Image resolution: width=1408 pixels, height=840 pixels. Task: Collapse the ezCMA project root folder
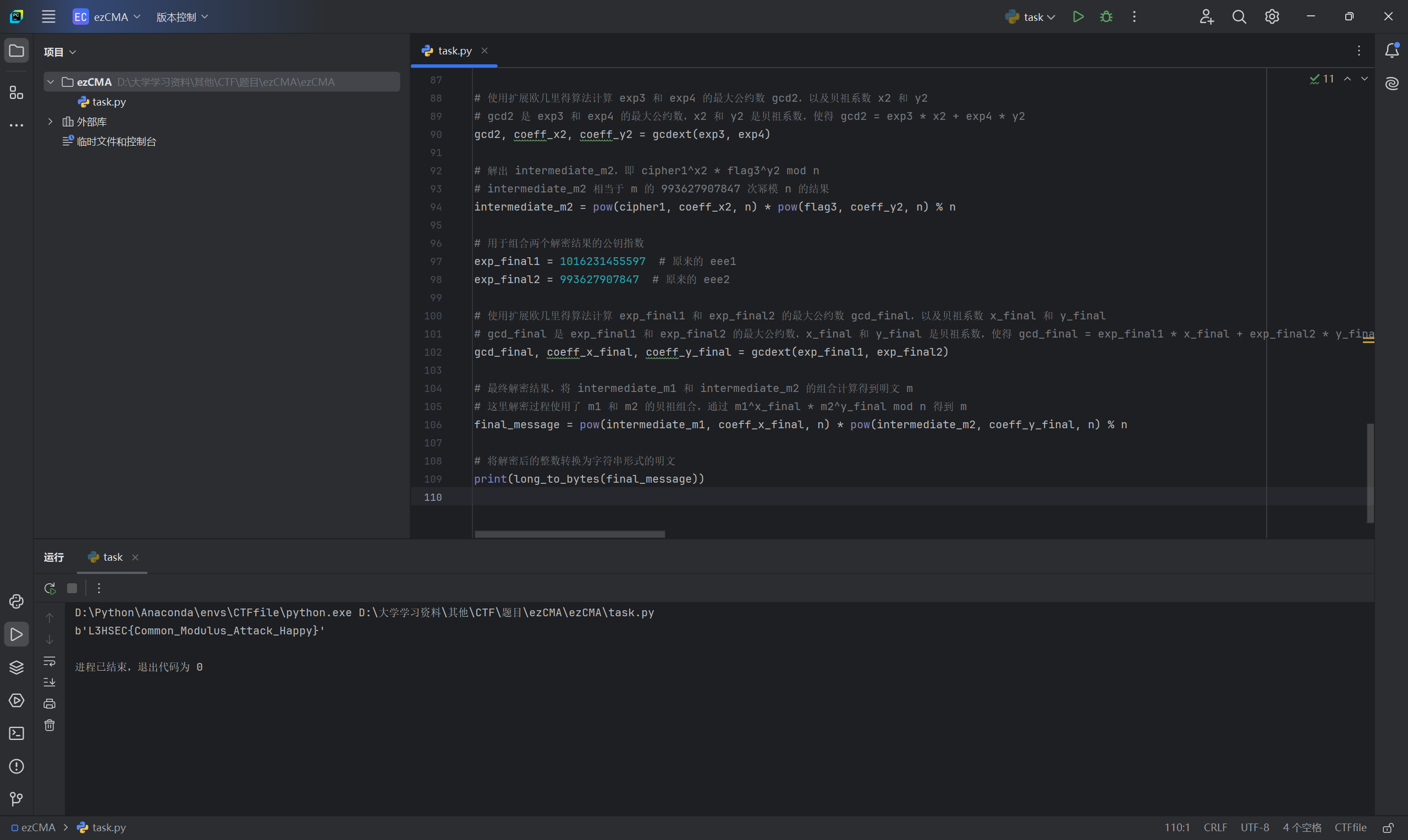tap(51, 82)
